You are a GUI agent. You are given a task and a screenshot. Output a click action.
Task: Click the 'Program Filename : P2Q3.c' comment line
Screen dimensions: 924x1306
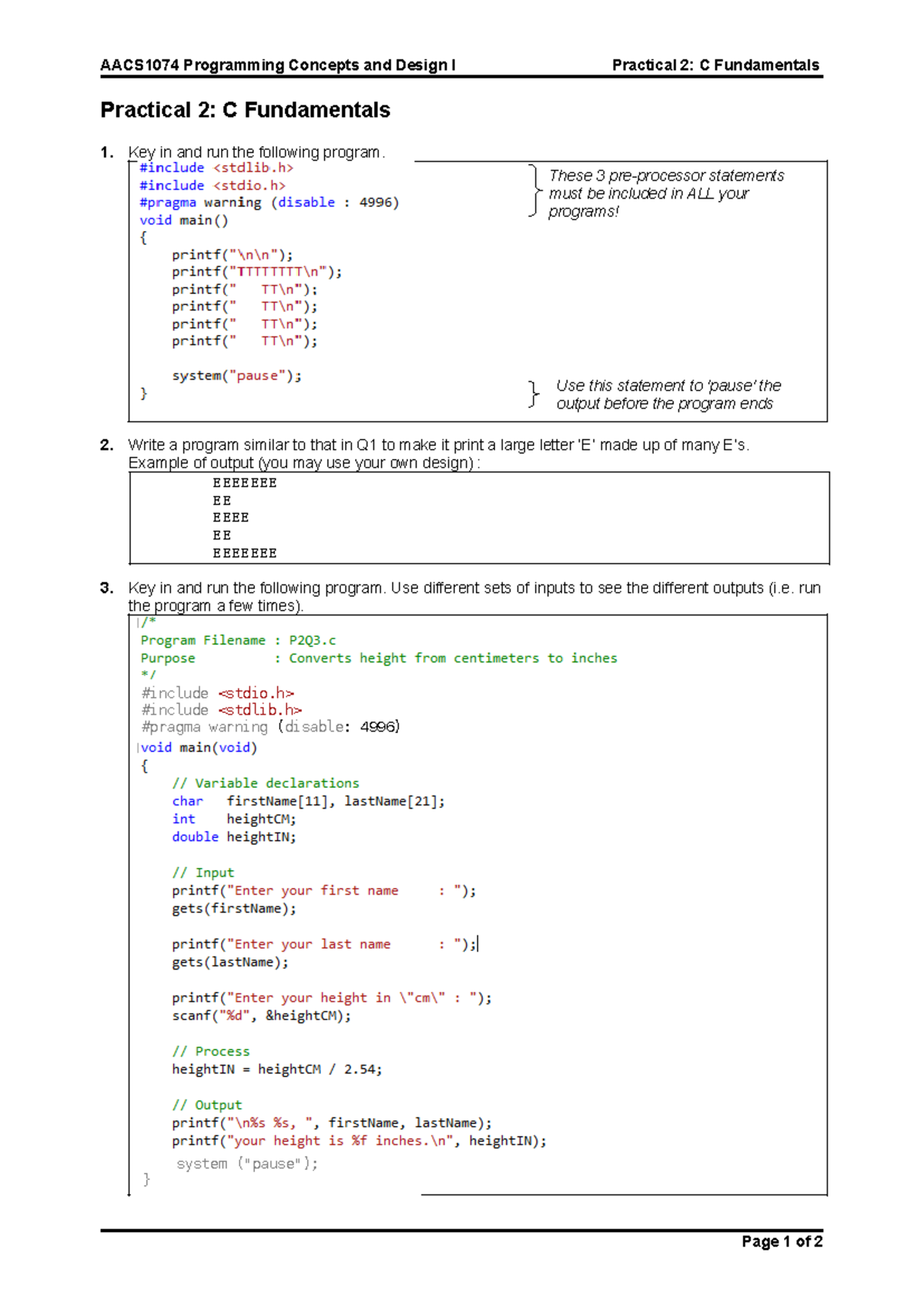(238, 640)
